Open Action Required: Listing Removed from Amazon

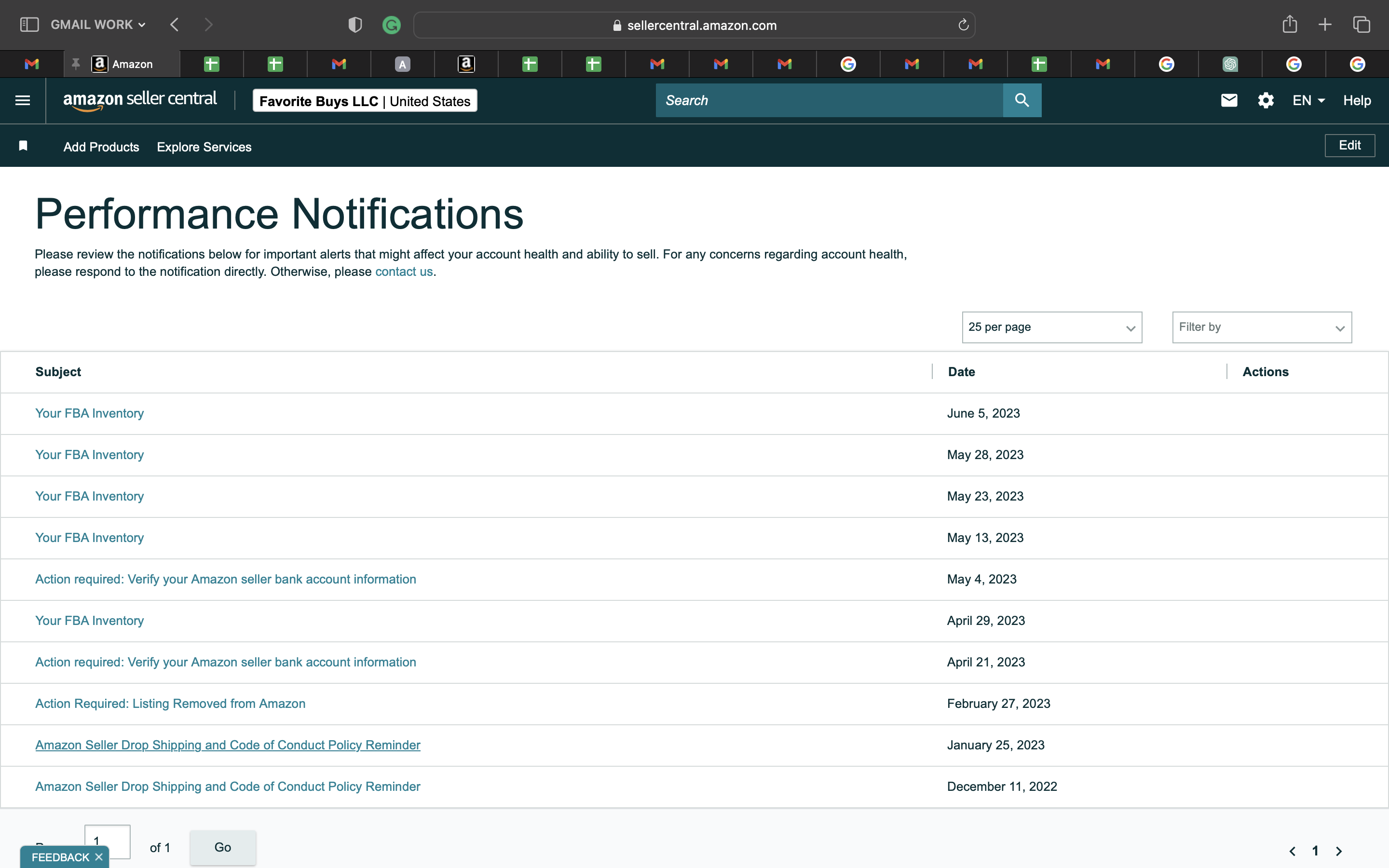[x=170, y=703]
